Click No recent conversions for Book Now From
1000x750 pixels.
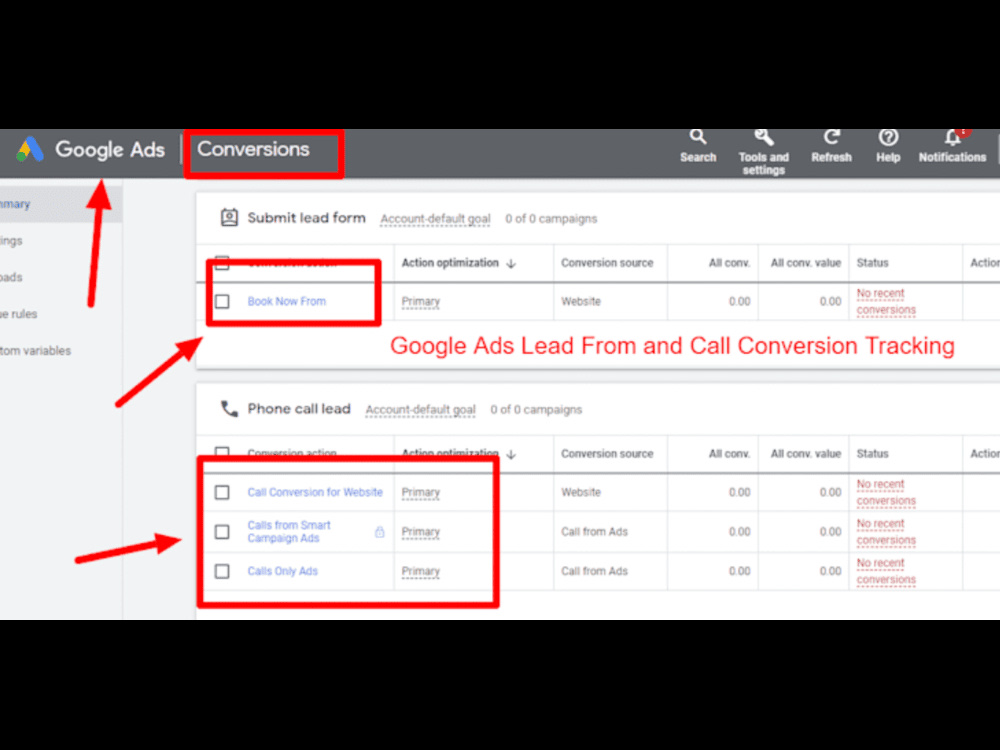886,301
